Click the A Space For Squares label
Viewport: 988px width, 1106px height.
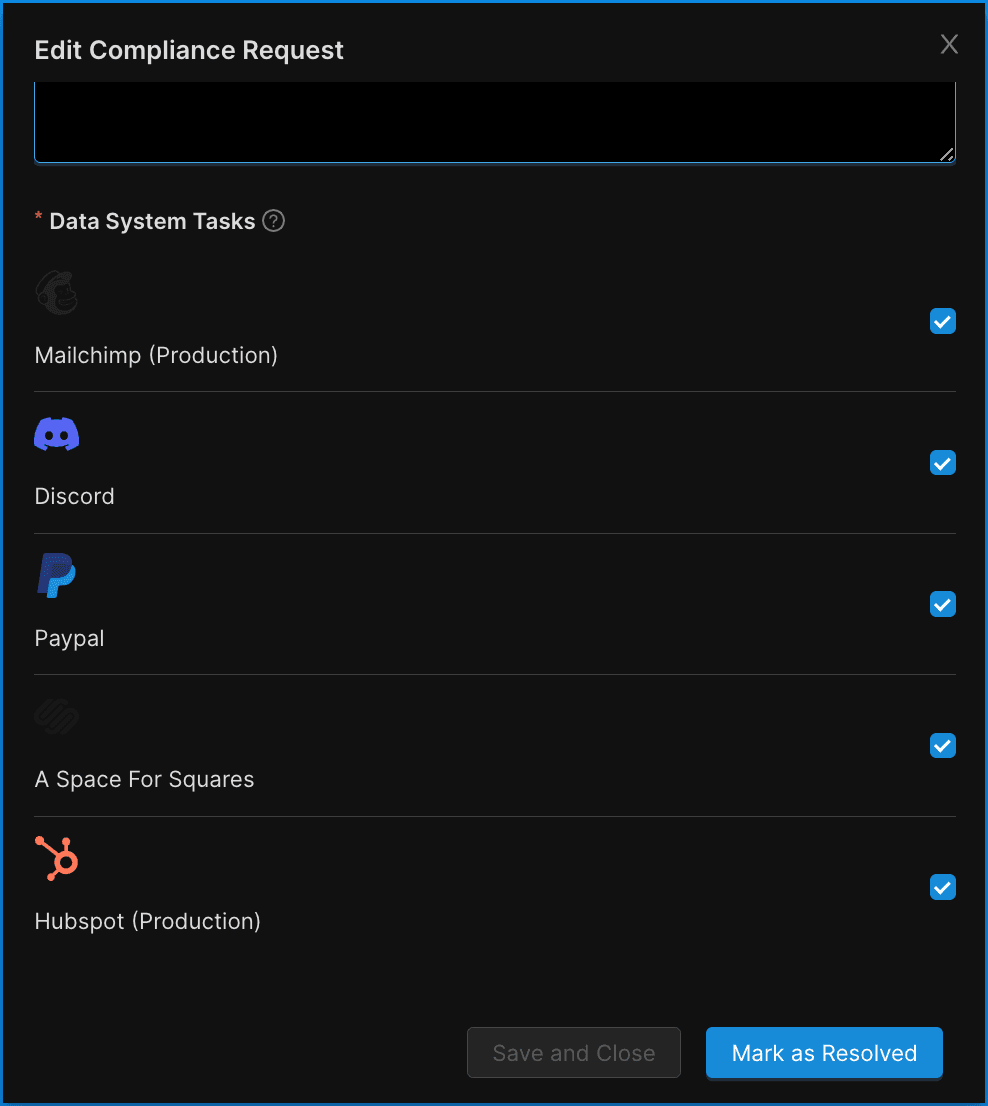click(145, 779)
